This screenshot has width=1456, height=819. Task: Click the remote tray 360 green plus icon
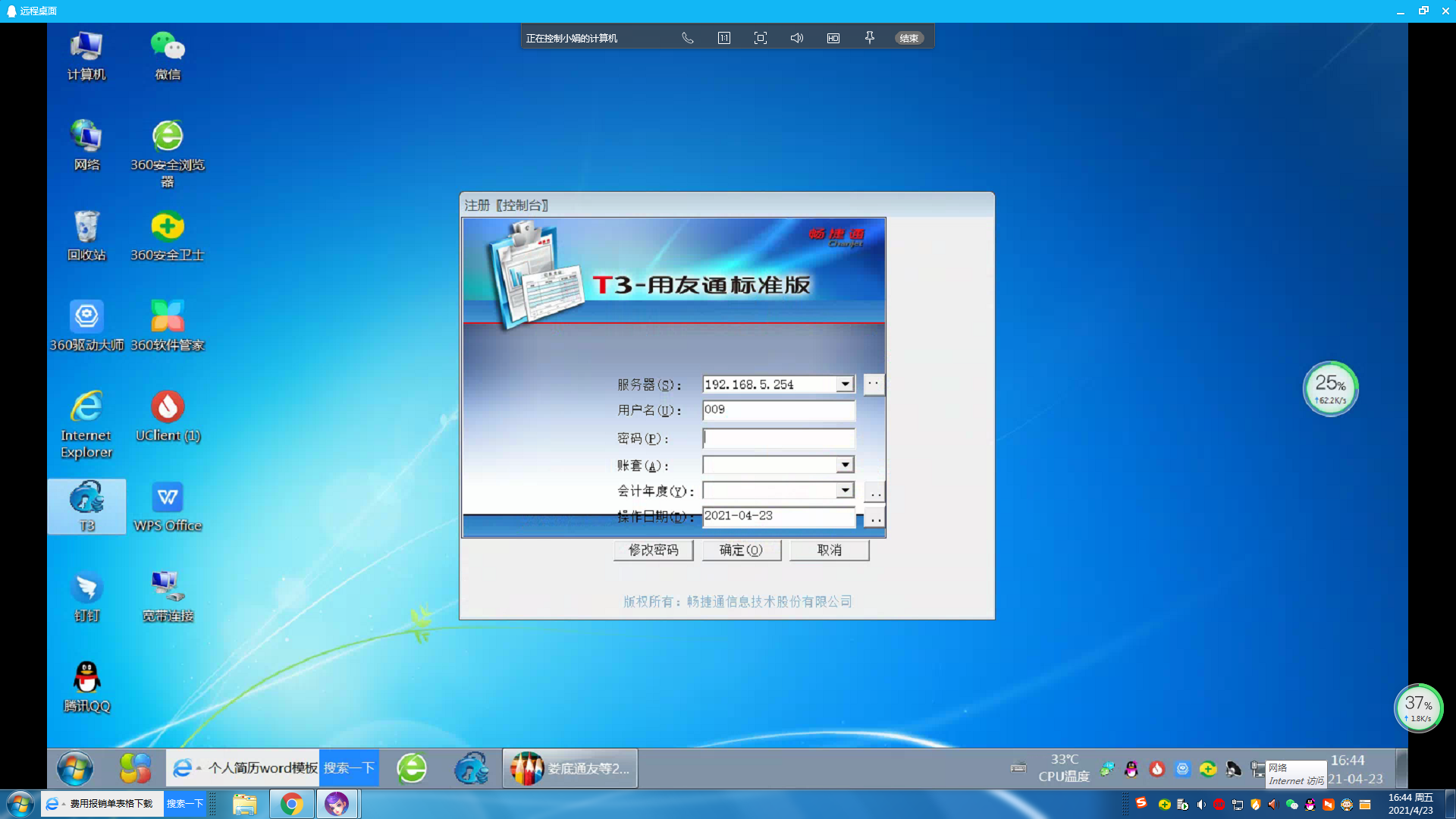(x=1208, y=769)
